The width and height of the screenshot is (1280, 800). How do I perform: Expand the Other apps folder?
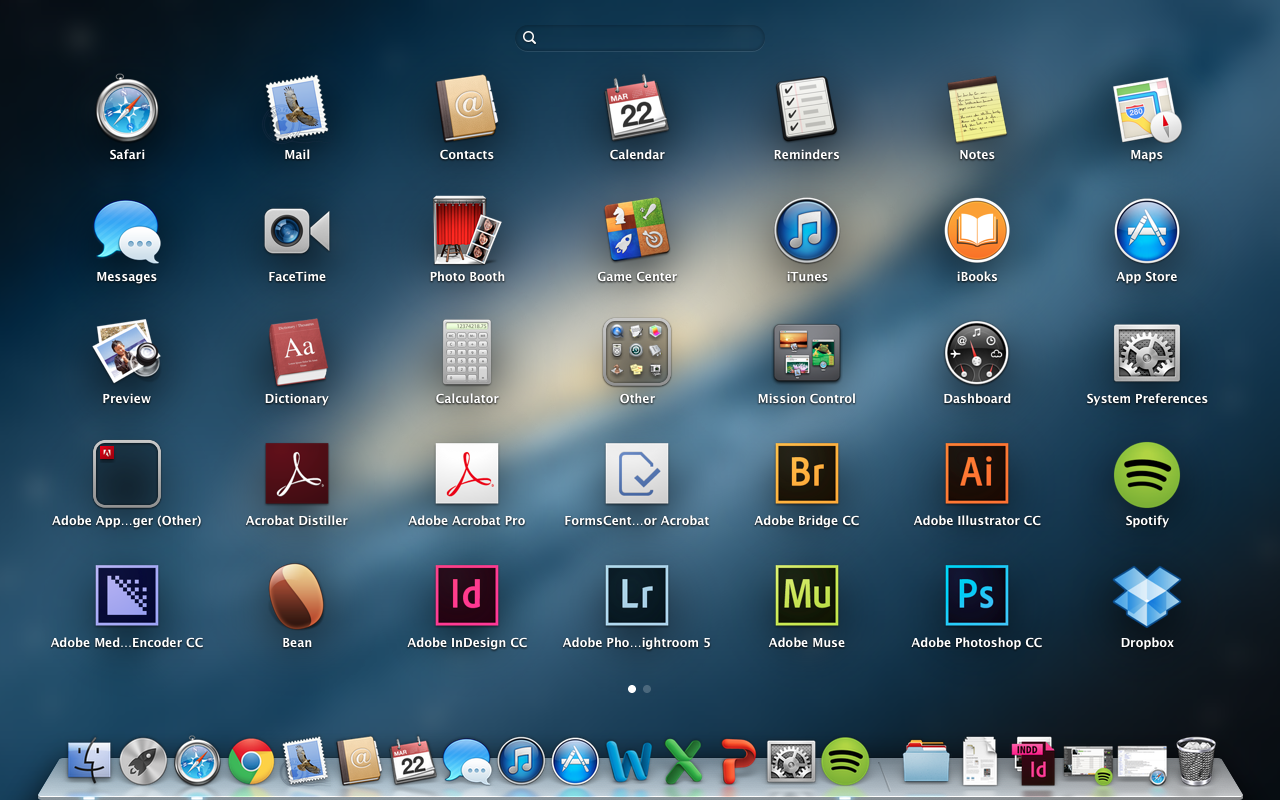pos(637,353)
